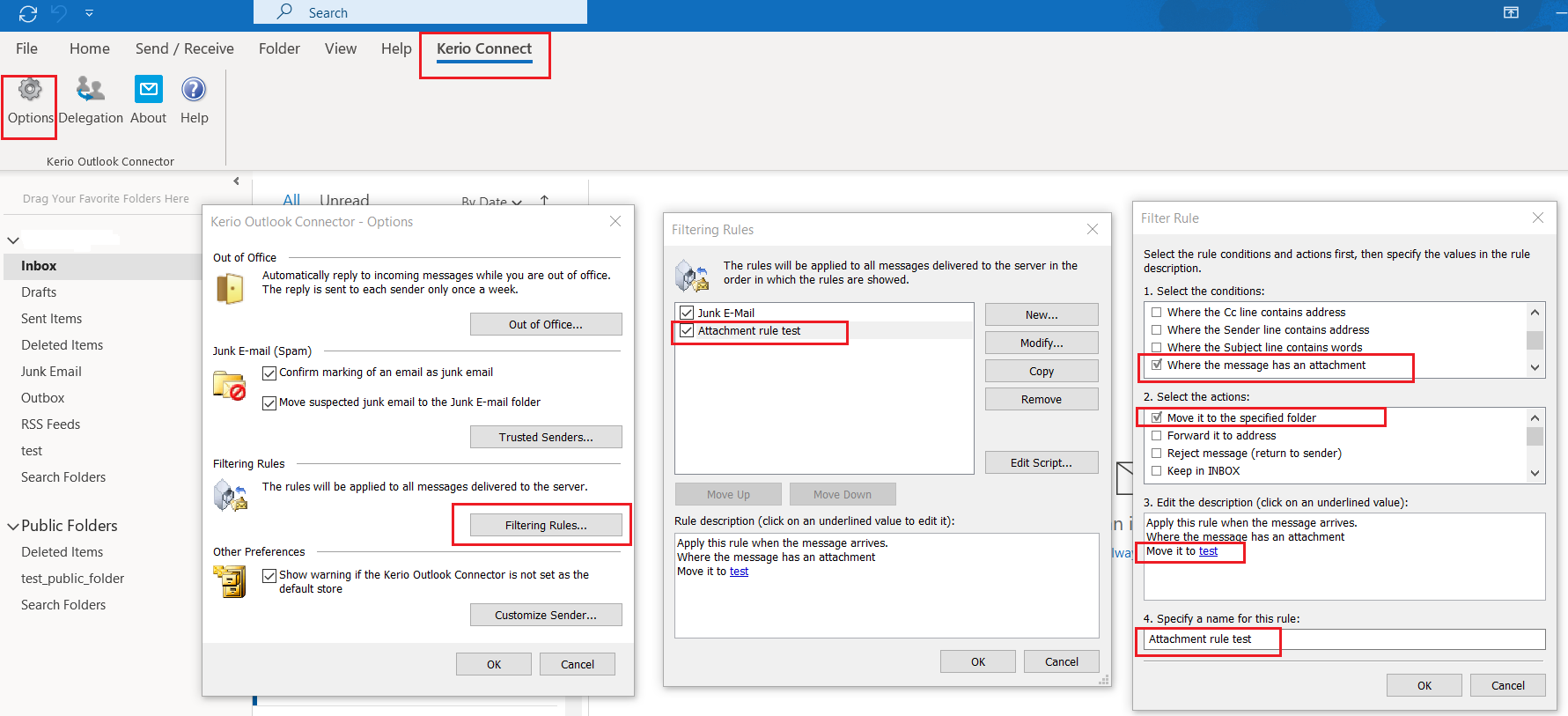Check Keep in INBOX action
The height and width of the screenshot is (716, 1568).
[1157, 471]
